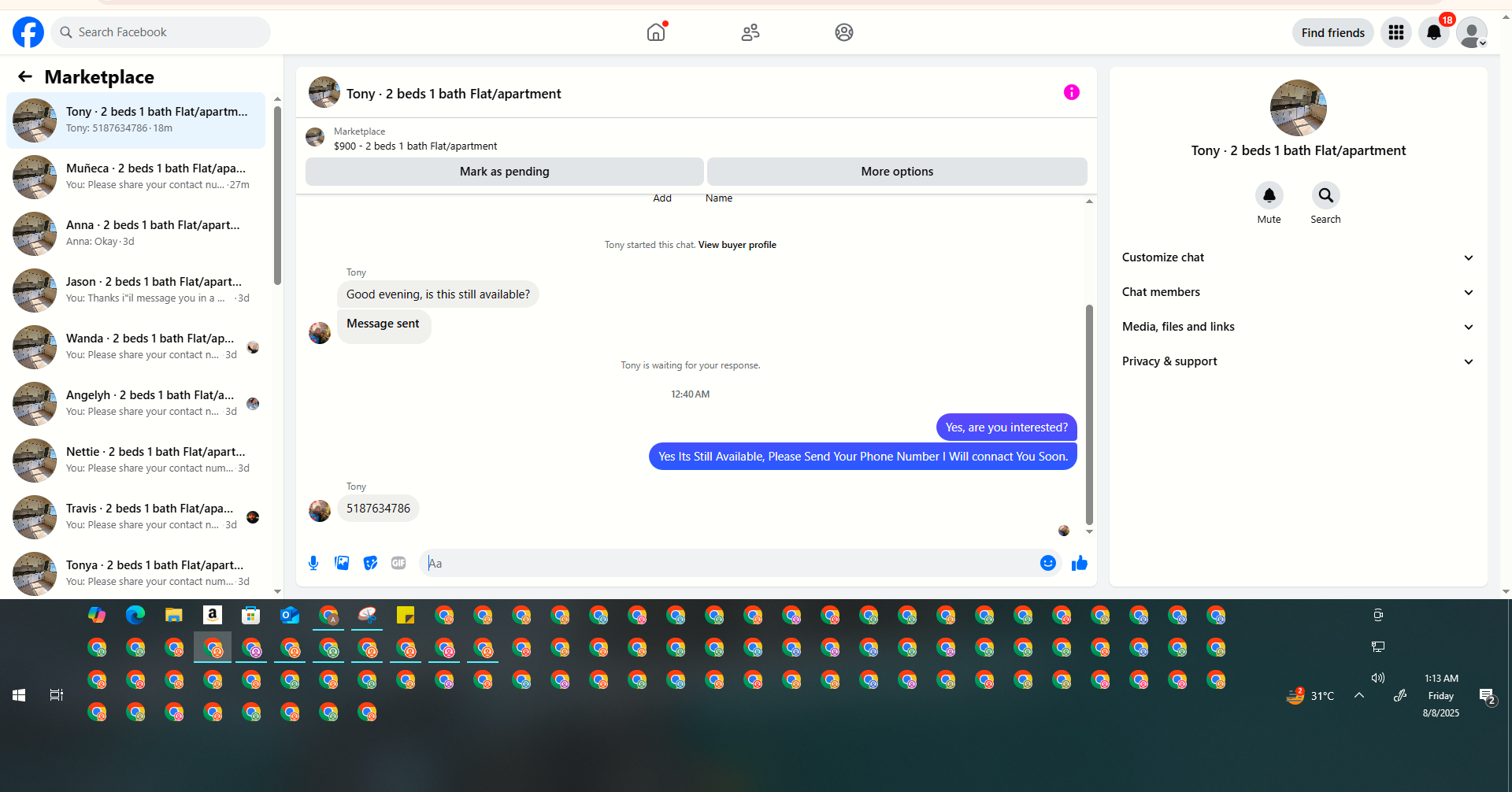The image size is (1512, 792).
Task: Click the chat list scrollbar thumb
Action: 277,195
